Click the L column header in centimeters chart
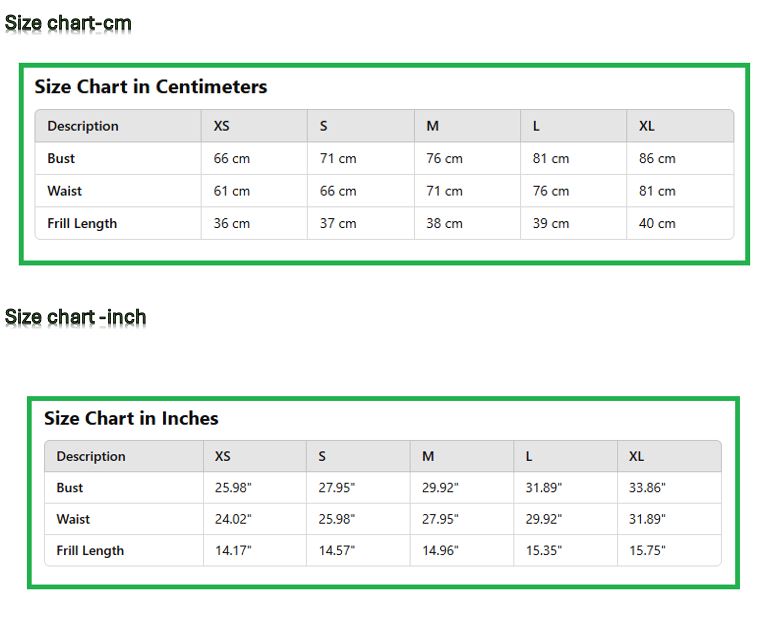The image size is (767, 634). [x=537, y=126]
